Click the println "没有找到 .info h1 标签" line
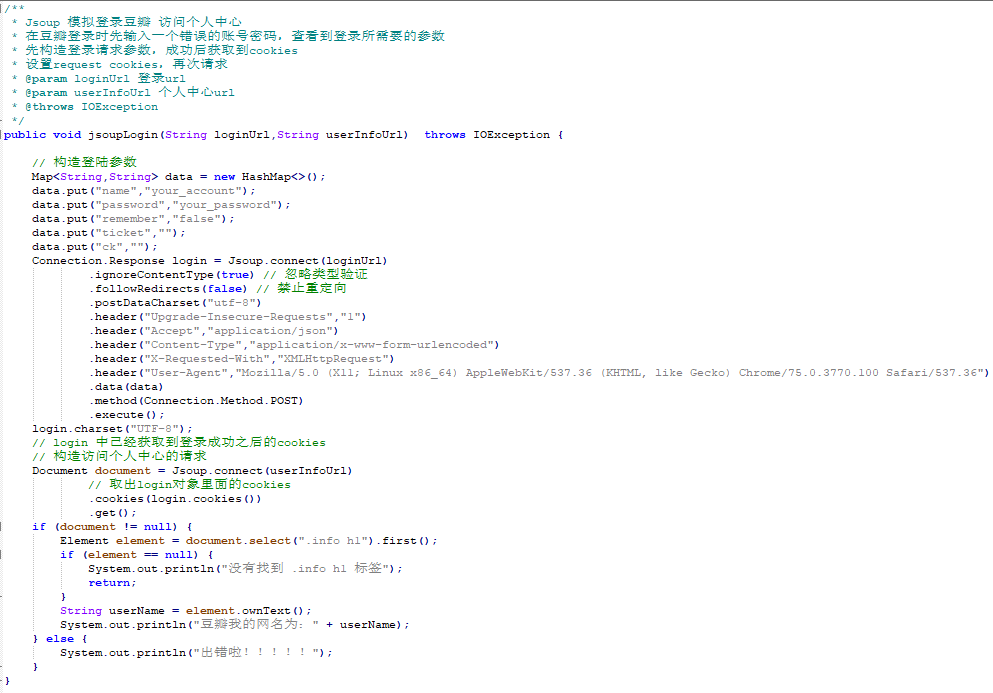This screenshot has width=993, height=693. (x=245, y=569)
